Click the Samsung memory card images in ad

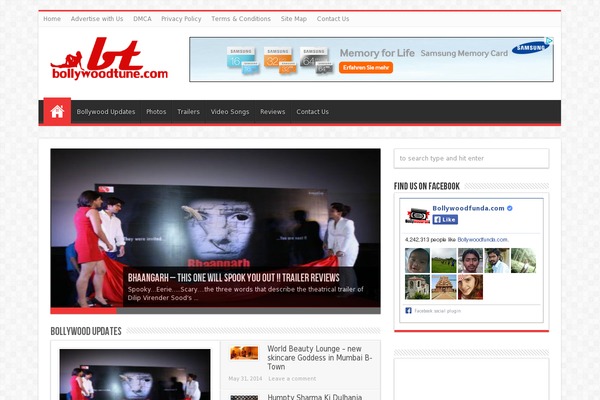[280, 60]
